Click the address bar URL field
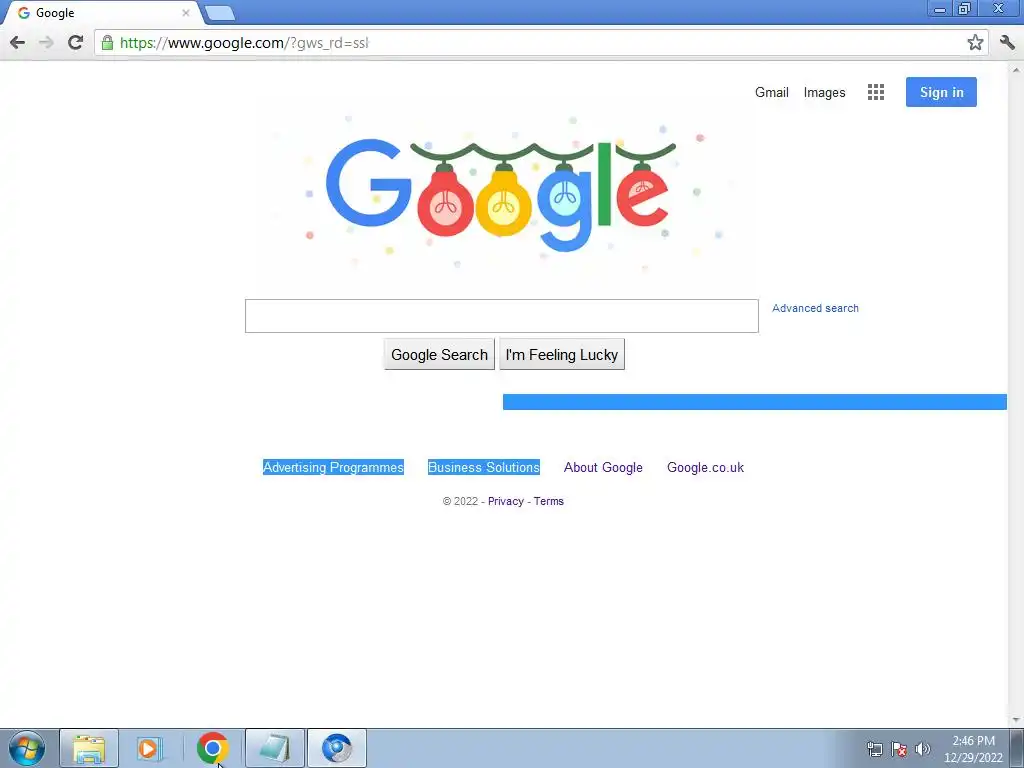 [x=540, y=43]
